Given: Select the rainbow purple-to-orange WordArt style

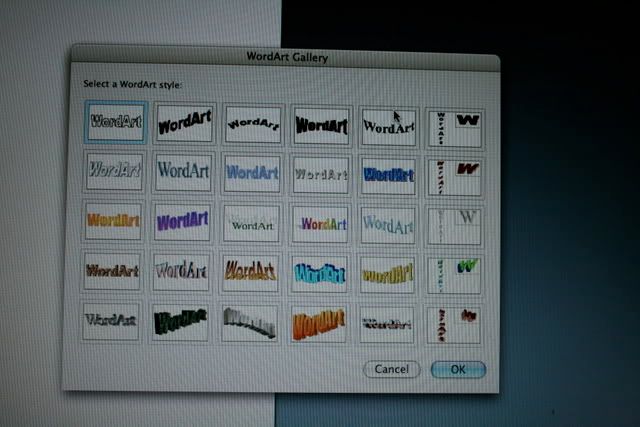Looking at the screenshot, I should (x=320, y=225).
